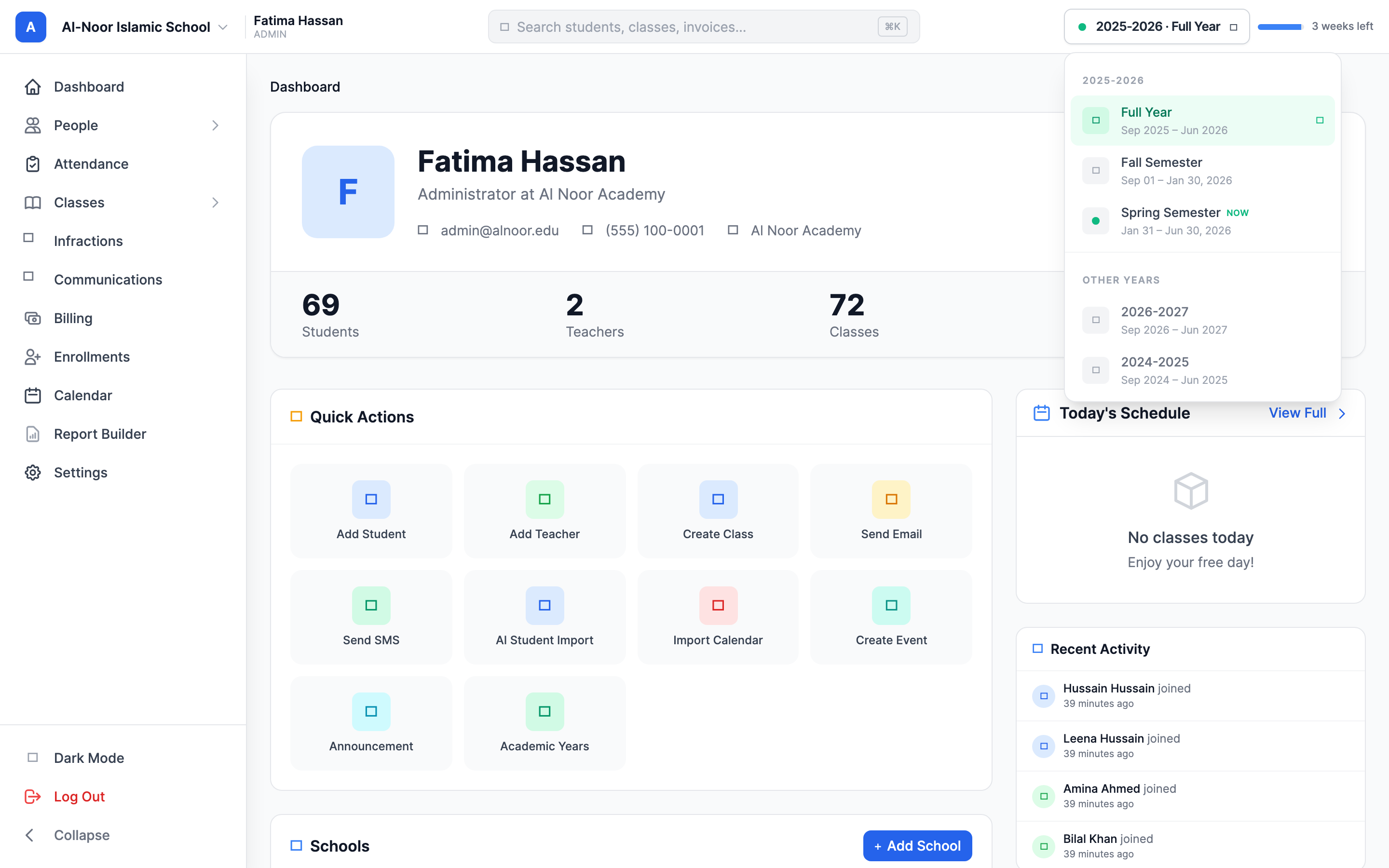Click the weeks-left progress bar
The width and height of the screenshot is (1389, 868).
[x=1280, y=27]
